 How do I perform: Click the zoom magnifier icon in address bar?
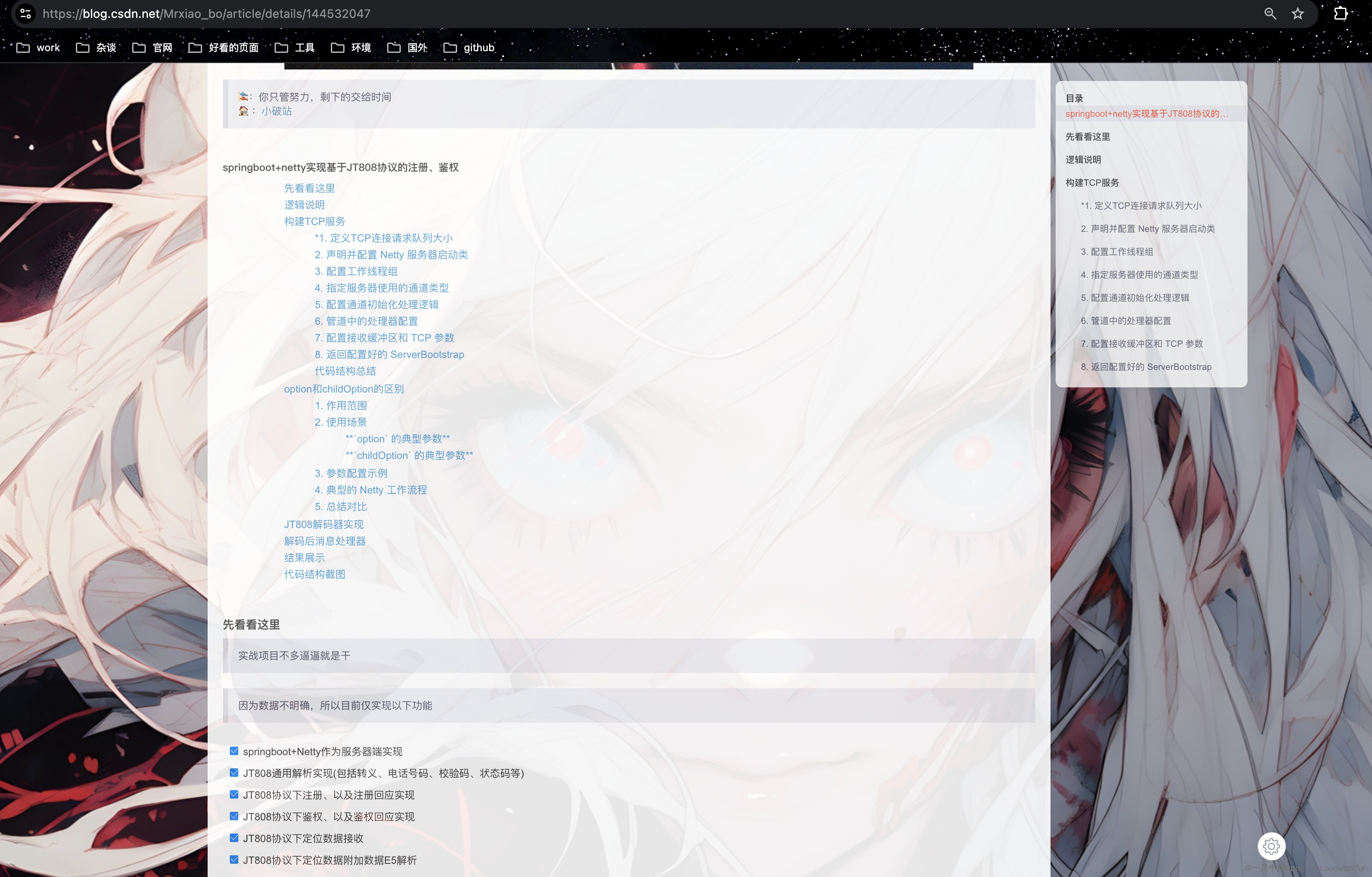1269,13
